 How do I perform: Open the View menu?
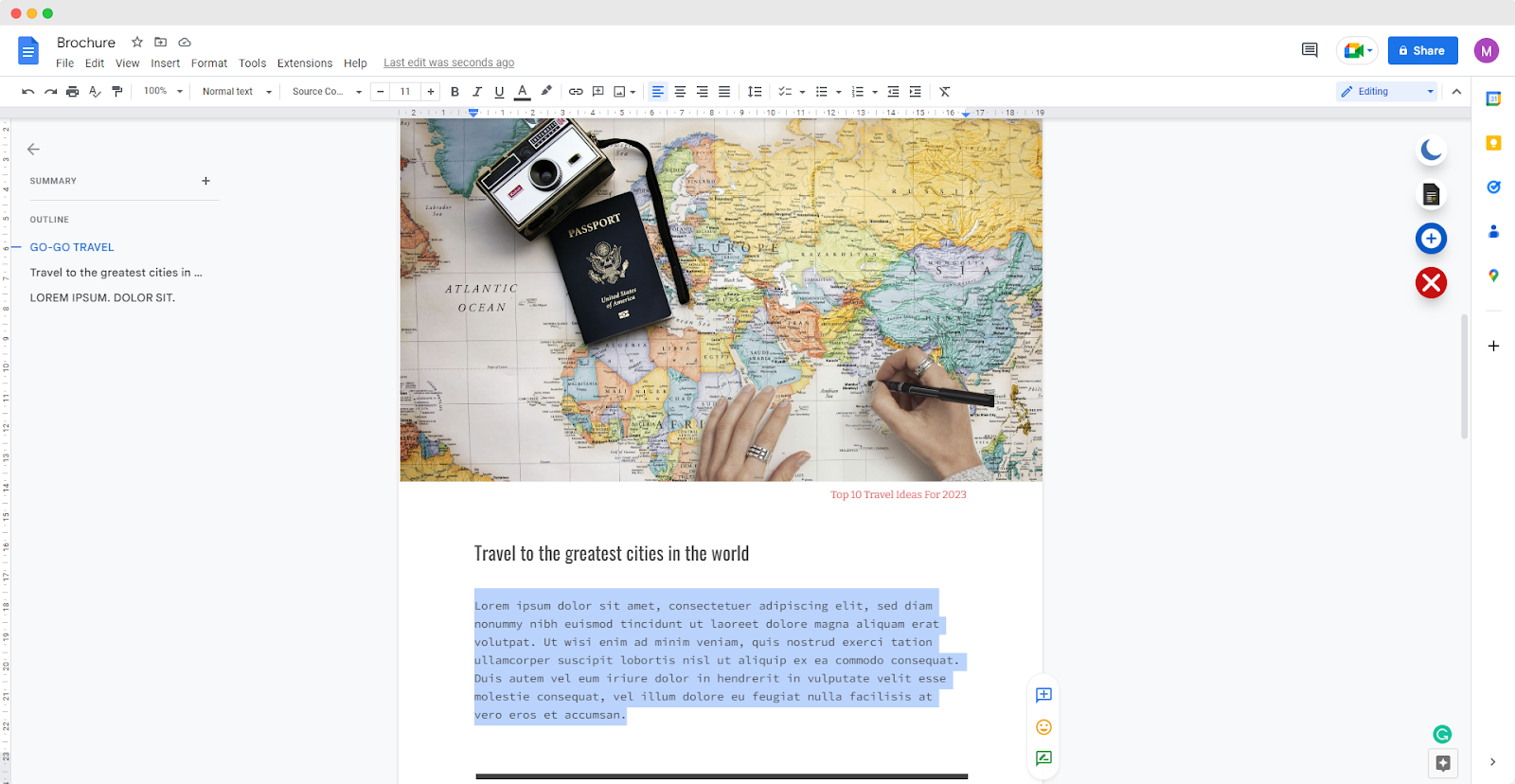click(127, 63)
